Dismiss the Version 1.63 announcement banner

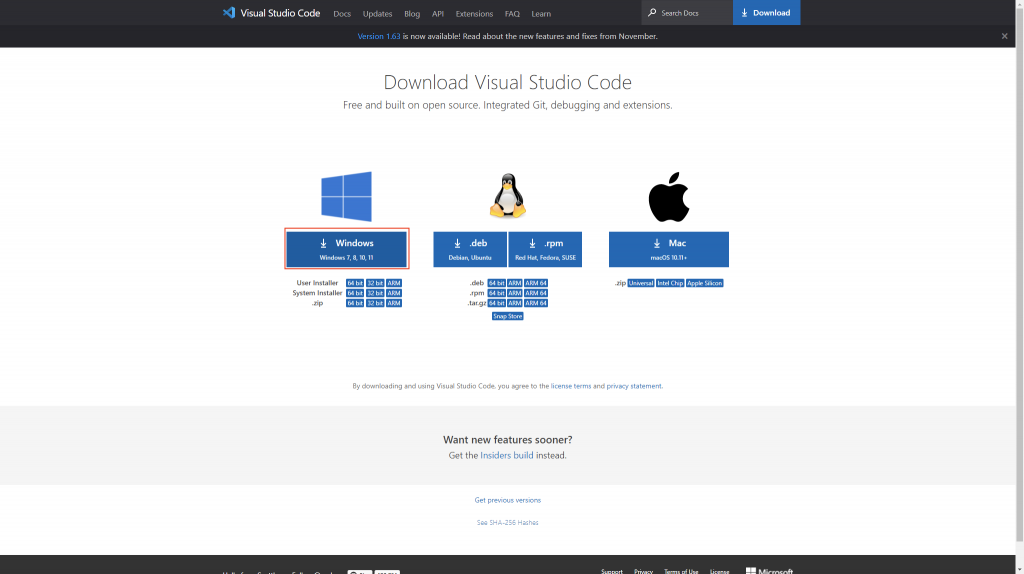coord(1004,36)
